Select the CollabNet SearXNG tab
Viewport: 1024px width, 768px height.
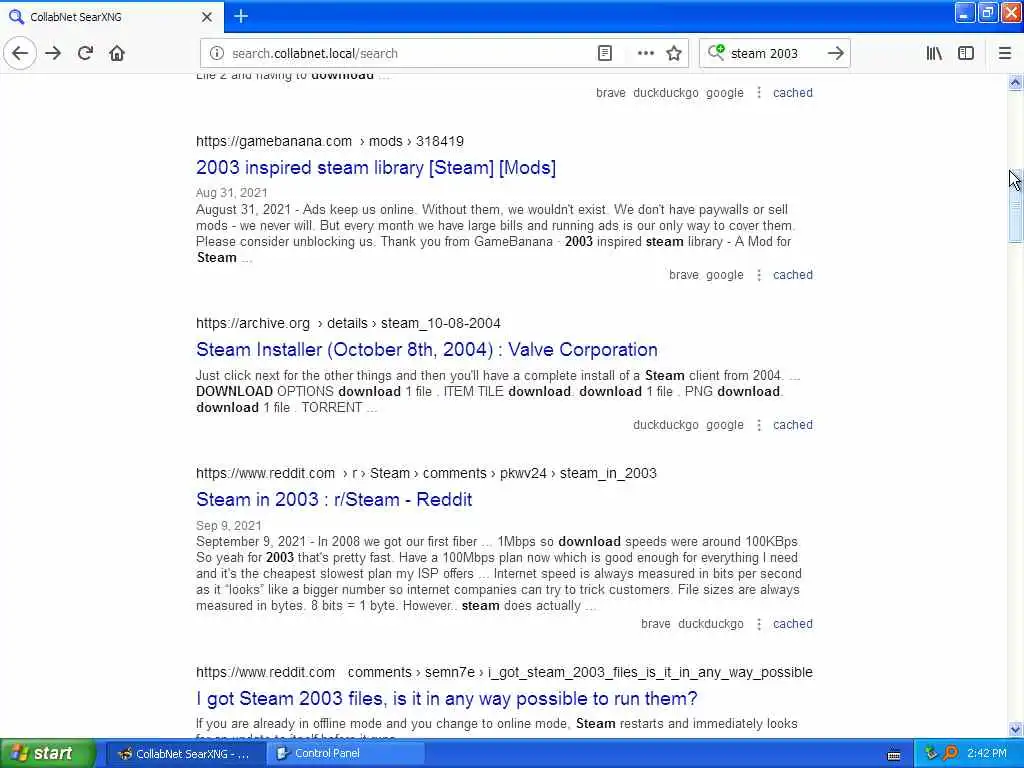click(x=111, y=17)
